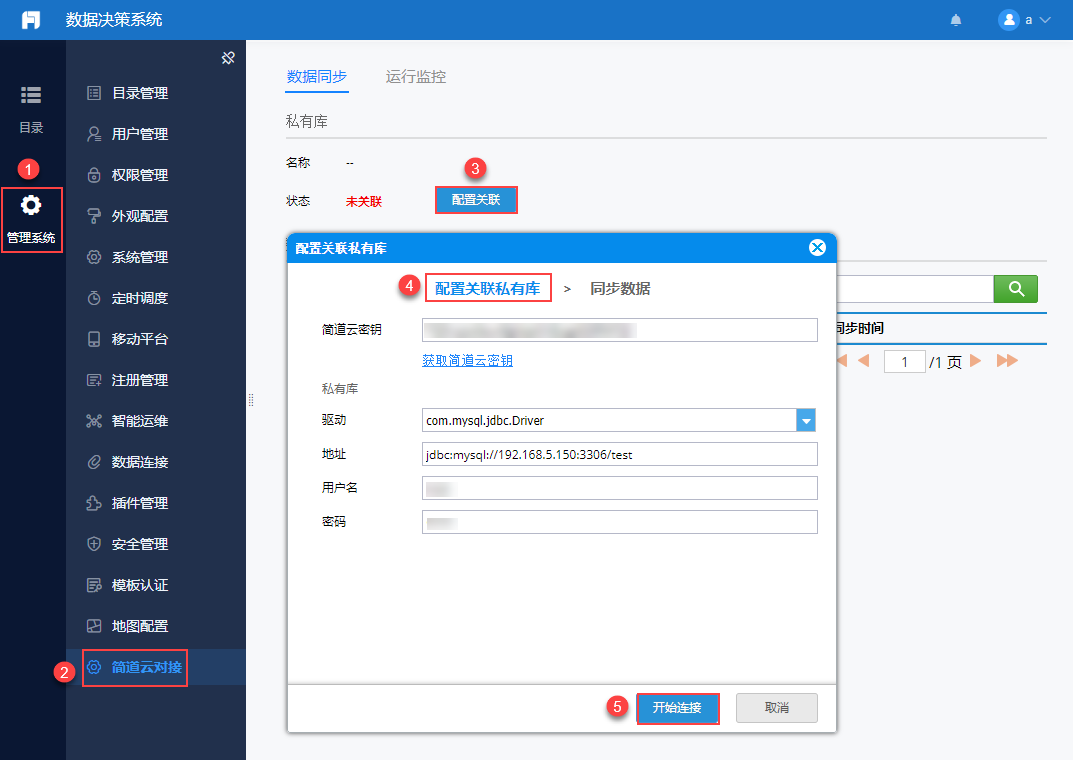Viewport: 1073px width, 760px height.
Task: Expand the user account dropdown arrow
Action: (1045, 20)
